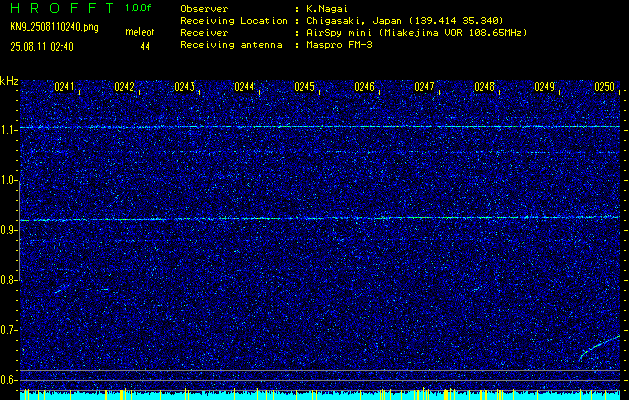Click the 0245 time marker

(x=304, y=87)
